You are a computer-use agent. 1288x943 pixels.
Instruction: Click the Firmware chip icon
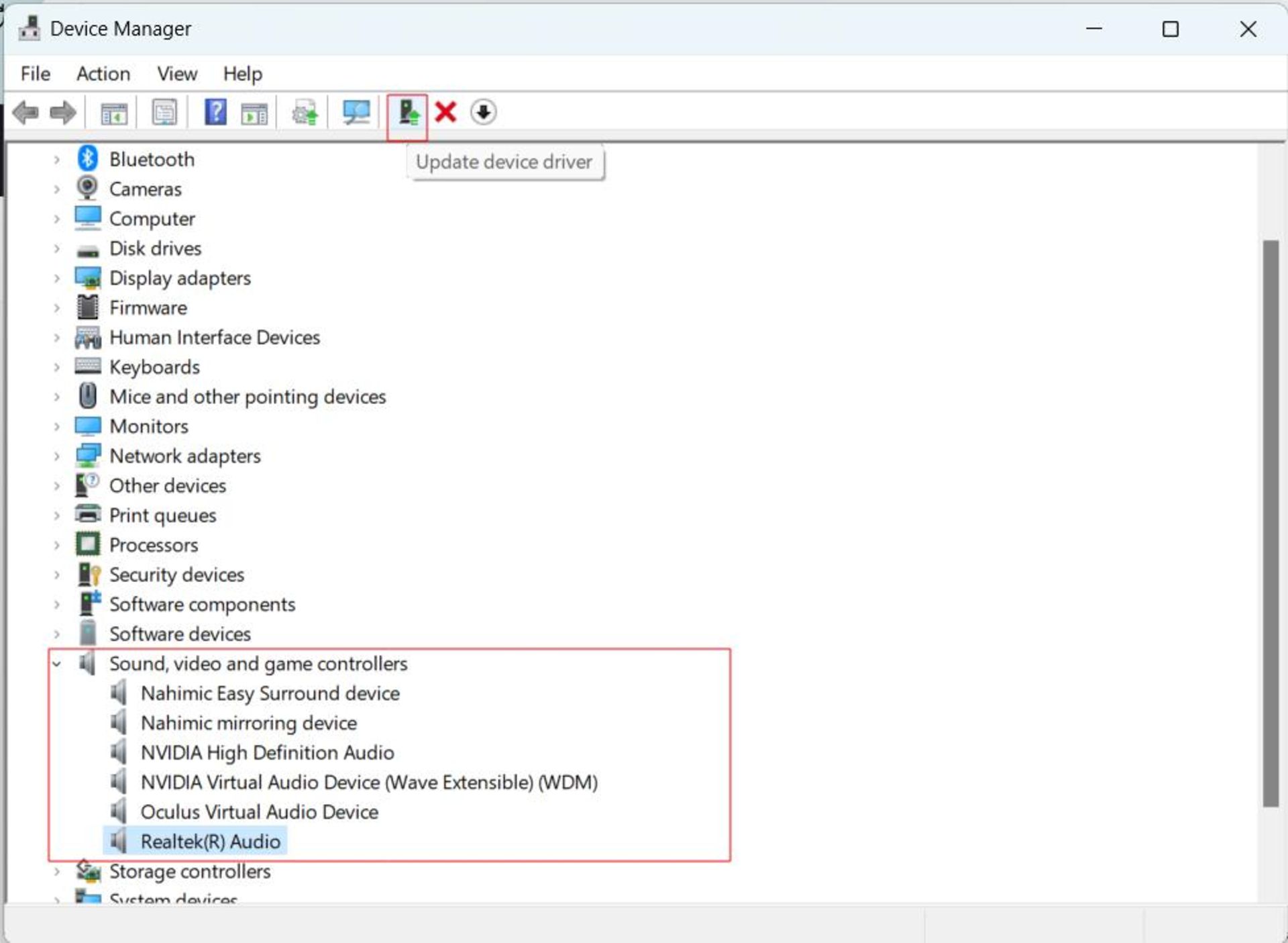click(x=87, y=307)
